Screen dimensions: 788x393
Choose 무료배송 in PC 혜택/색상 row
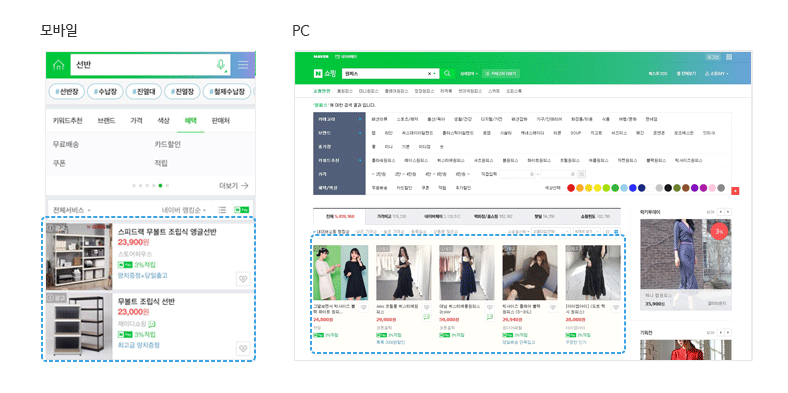point(379,188)
